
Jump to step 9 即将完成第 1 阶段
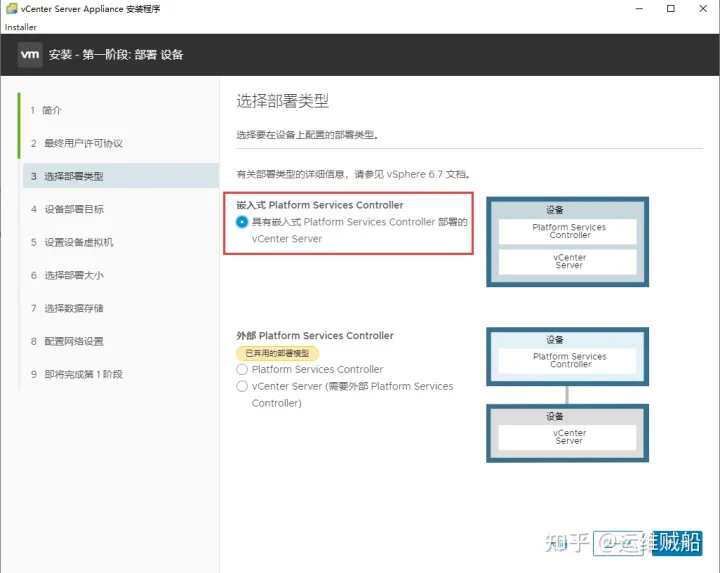point(83,374)
